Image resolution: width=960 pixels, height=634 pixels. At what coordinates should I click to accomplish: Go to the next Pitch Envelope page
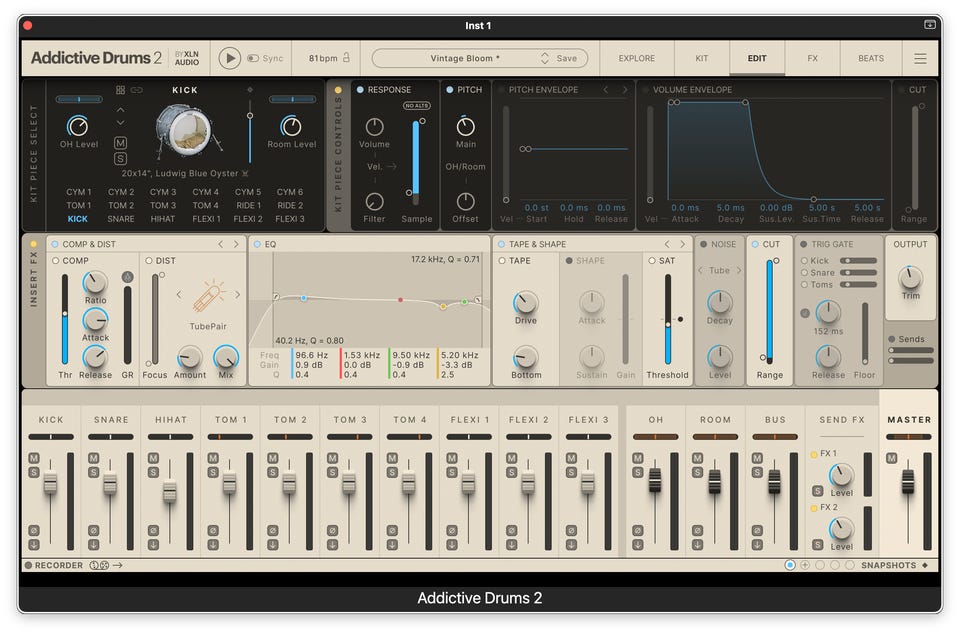point(624,89)
